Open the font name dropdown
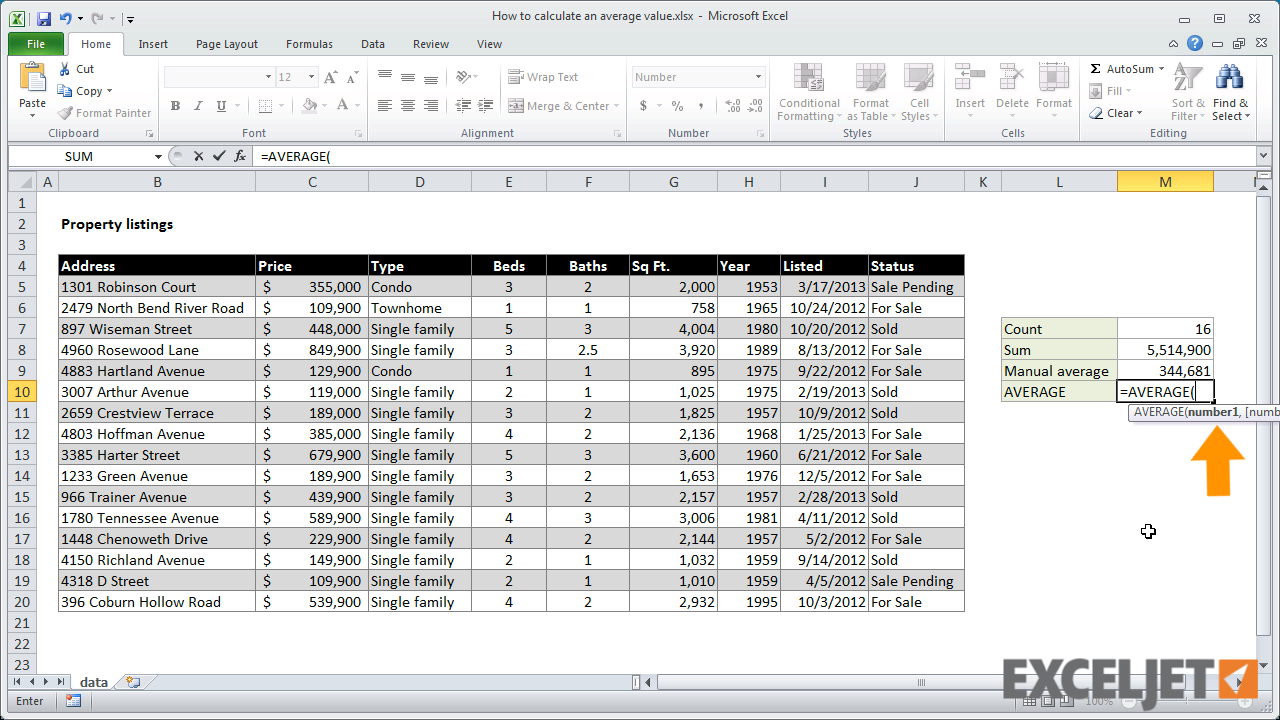Image resolution: width=1280 pixels, height=720 pixels. tap(268, 77)
